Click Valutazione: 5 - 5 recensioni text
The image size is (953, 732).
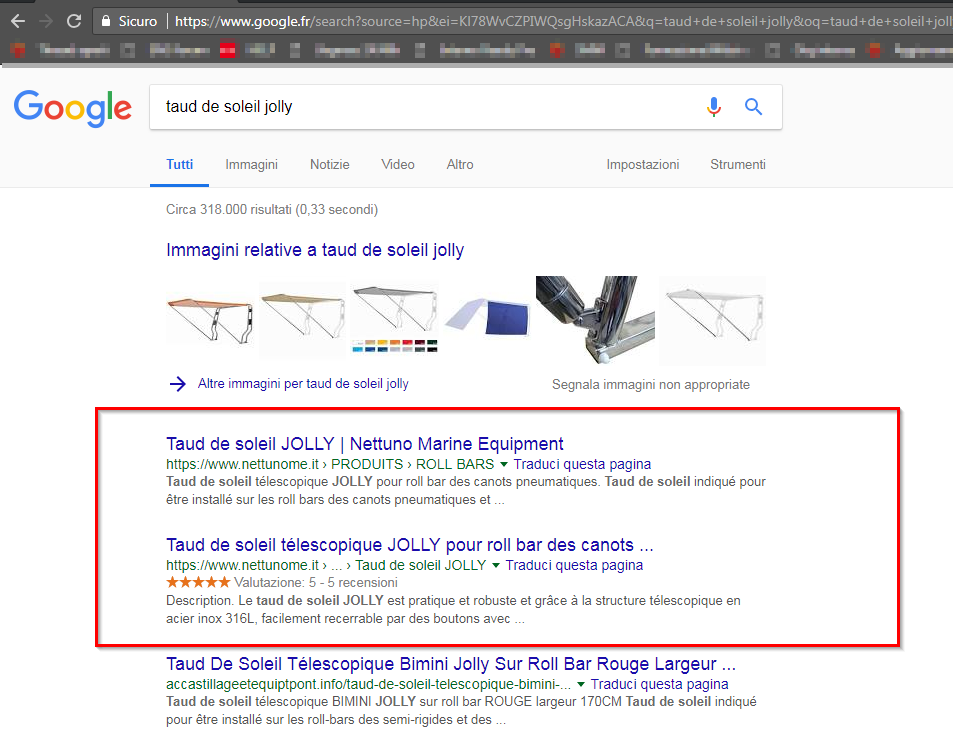316,582
